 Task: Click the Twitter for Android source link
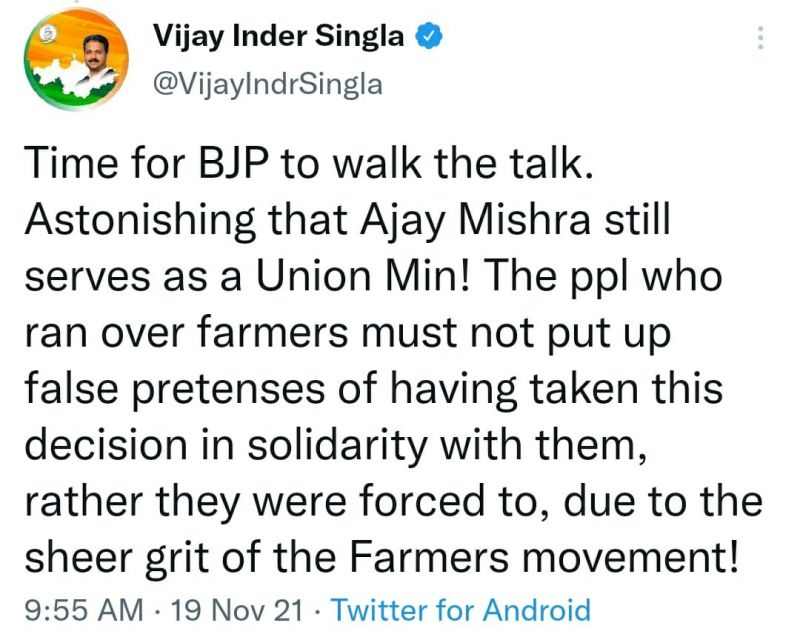pyautogui.click(x=460, y=609)
